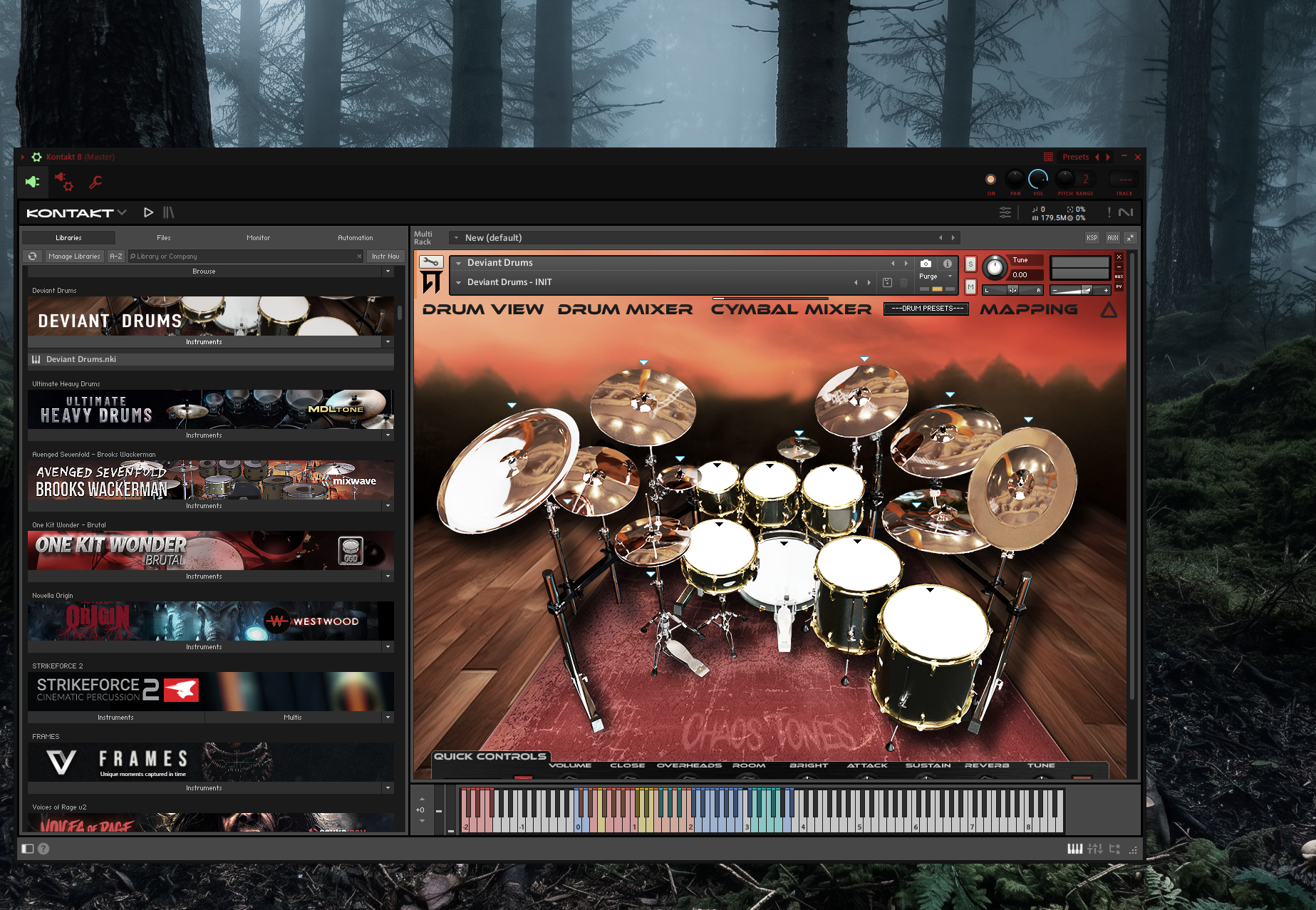The height and width of the screenshot is (910, 1316).
Task: Click the blue VOL knob
Action: click(1038, 180)
